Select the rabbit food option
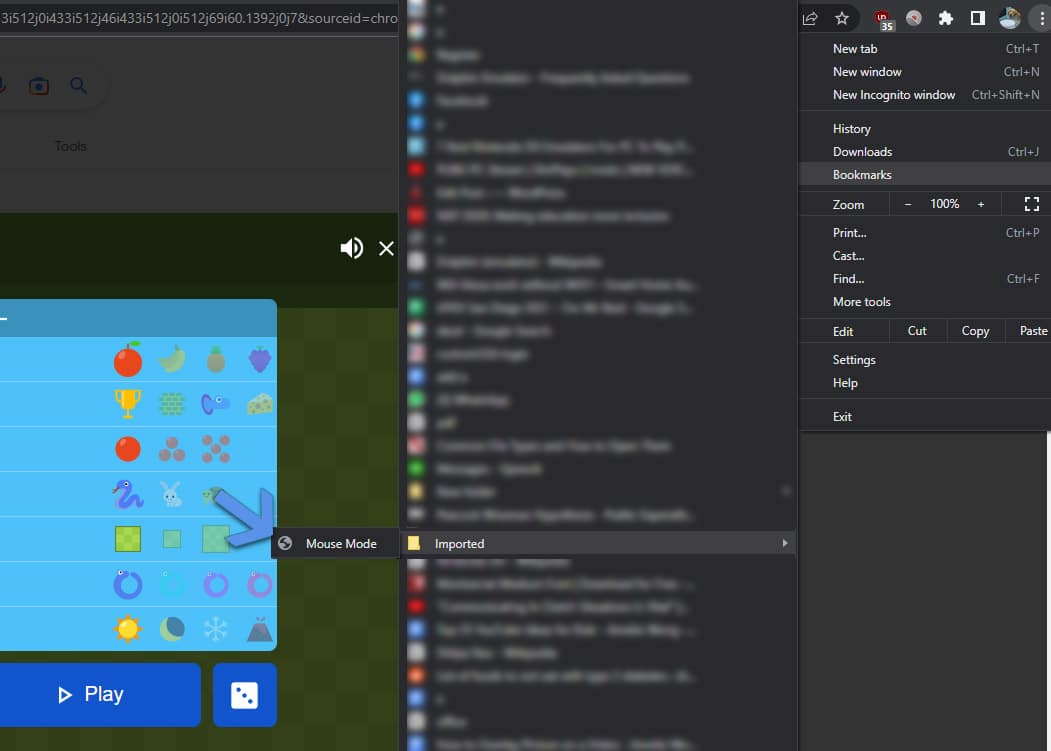Viewport: 1051px width, 751px height. (172, 494)
